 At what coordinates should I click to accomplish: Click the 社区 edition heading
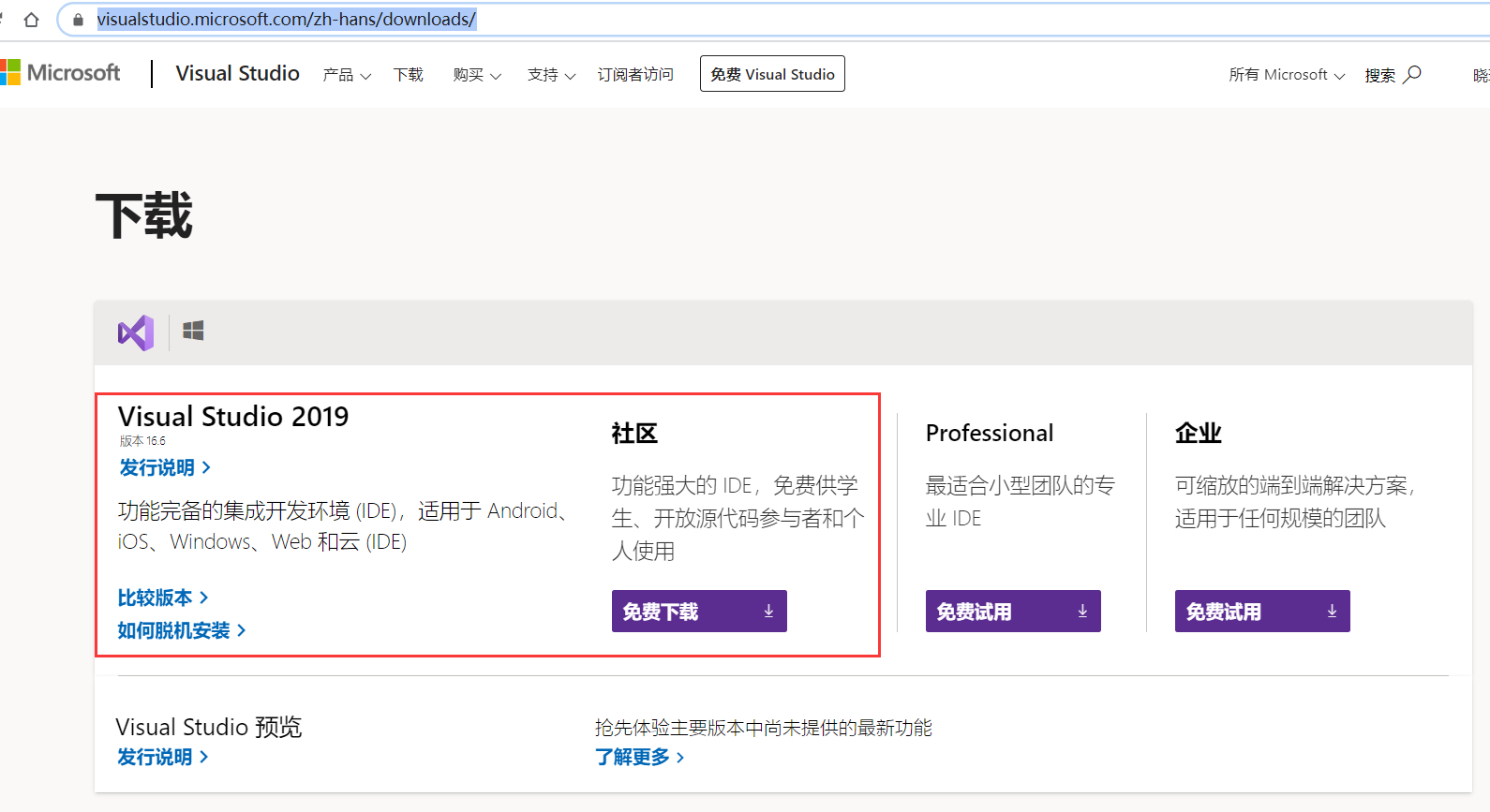634,433
